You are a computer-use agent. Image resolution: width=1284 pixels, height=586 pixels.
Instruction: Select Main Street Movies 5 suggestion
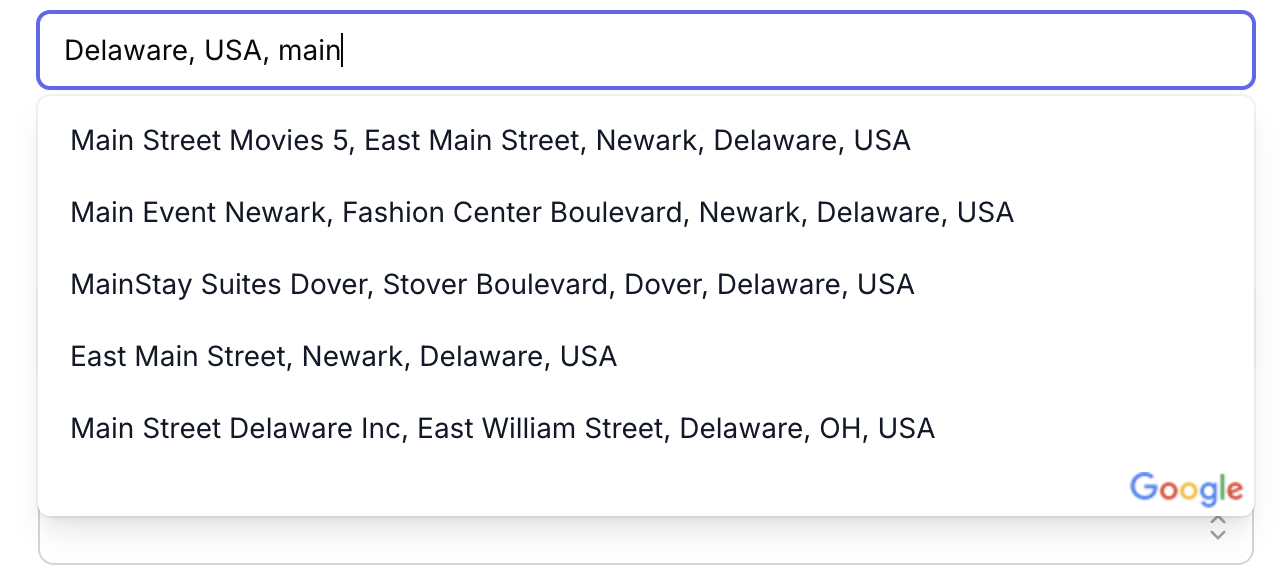490,140
